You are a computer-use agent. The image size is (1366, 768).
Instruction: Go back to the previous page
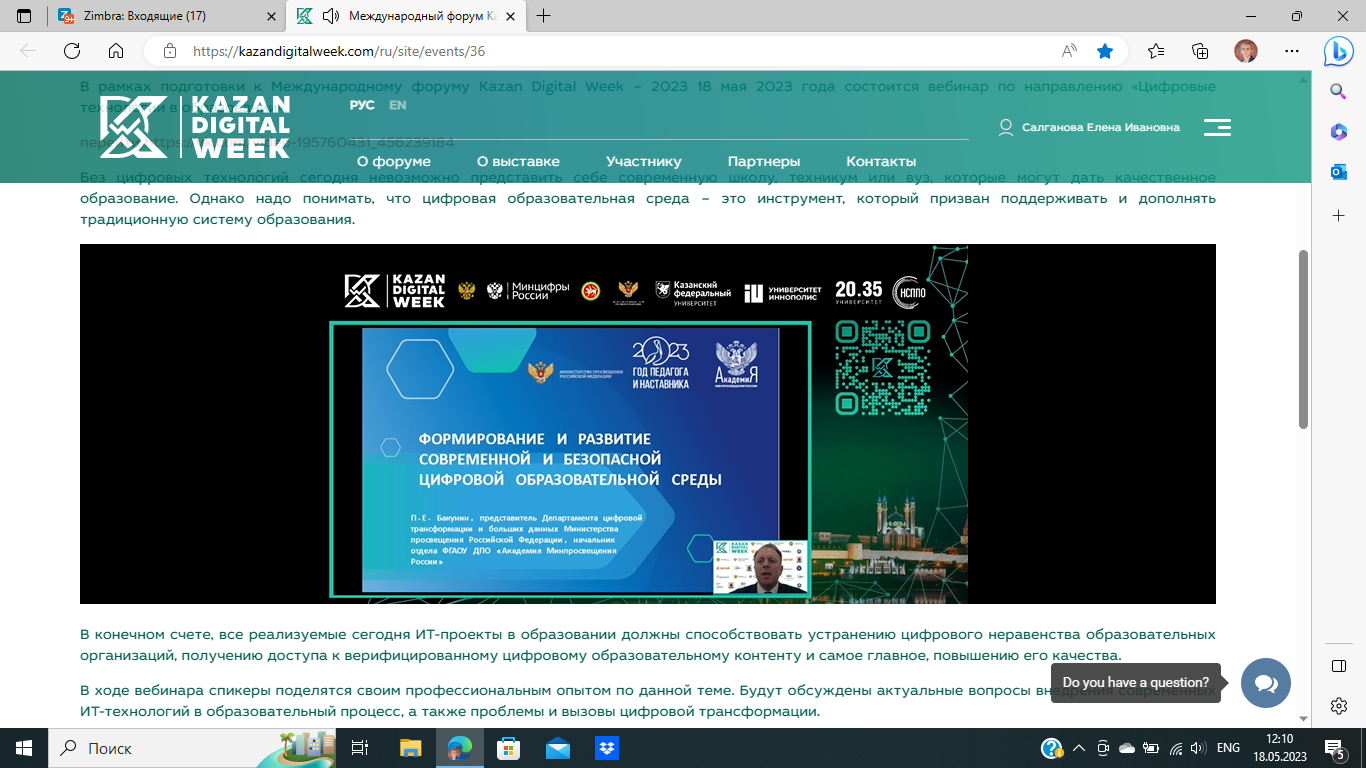point(28,51)
